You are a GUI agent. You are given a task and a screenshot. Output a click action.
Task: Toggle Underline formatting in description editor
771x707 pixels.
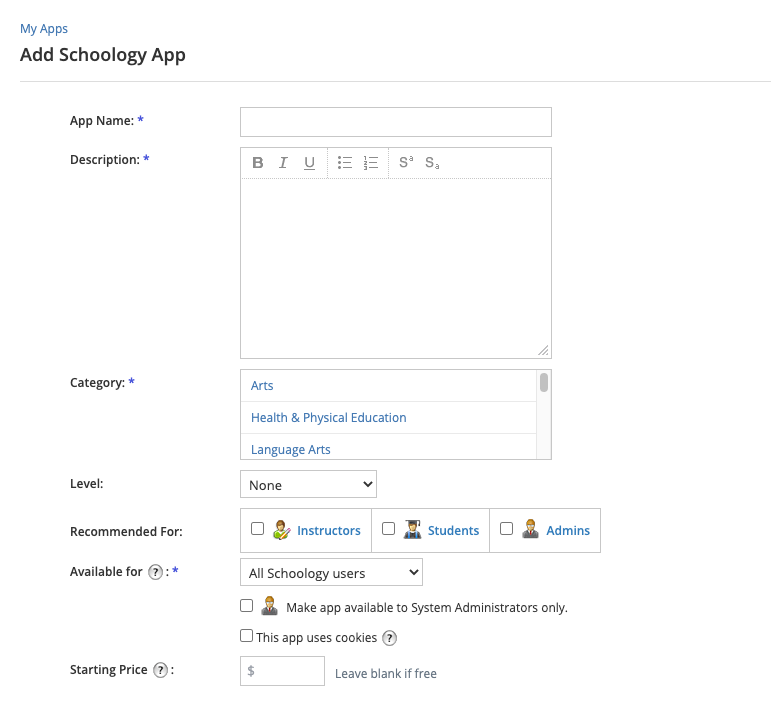(x=309, y=163)
